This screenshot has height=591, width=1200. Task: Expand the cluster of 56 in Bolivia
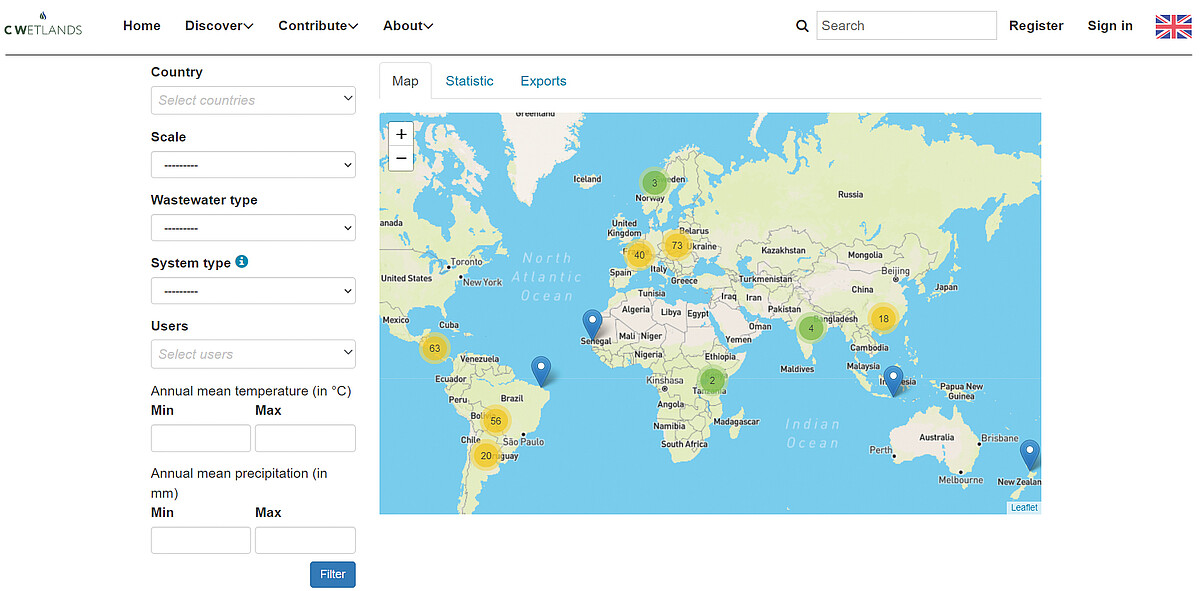point(495,420)
